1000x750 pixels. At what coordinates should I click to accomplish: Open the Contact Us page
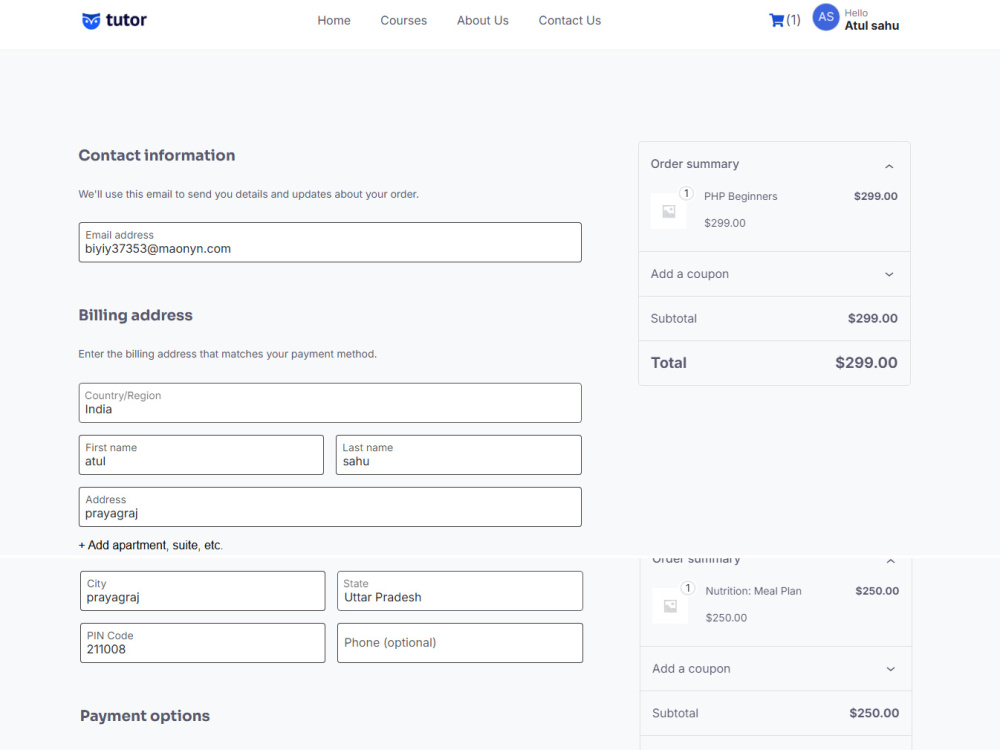click(570, 20)
